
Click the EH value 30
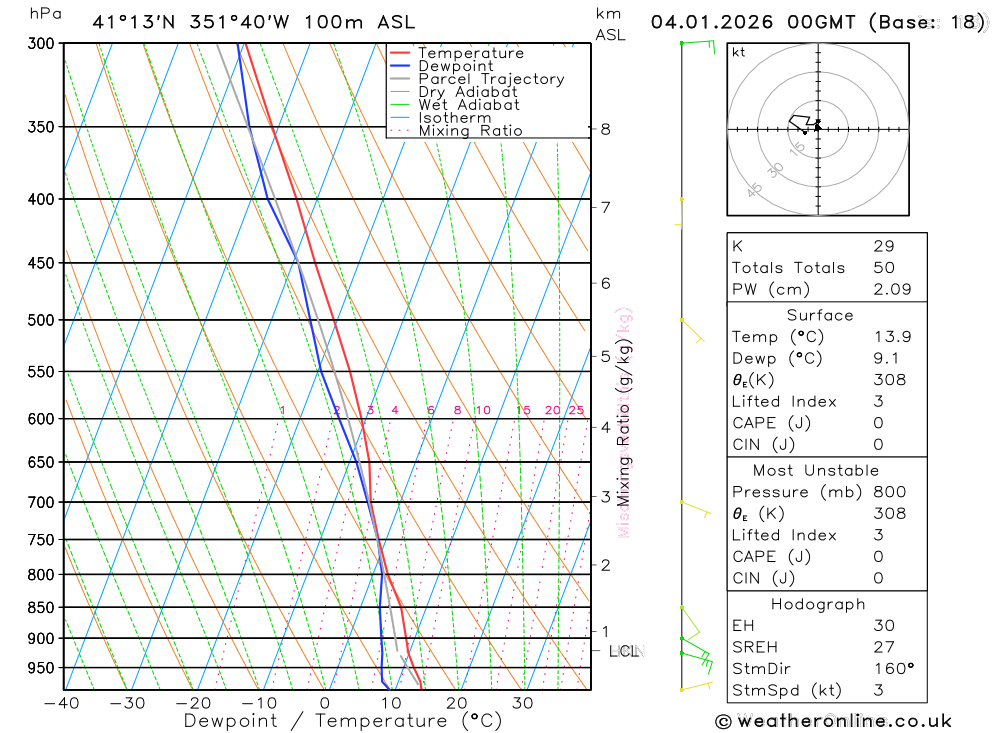coord(884,626)
